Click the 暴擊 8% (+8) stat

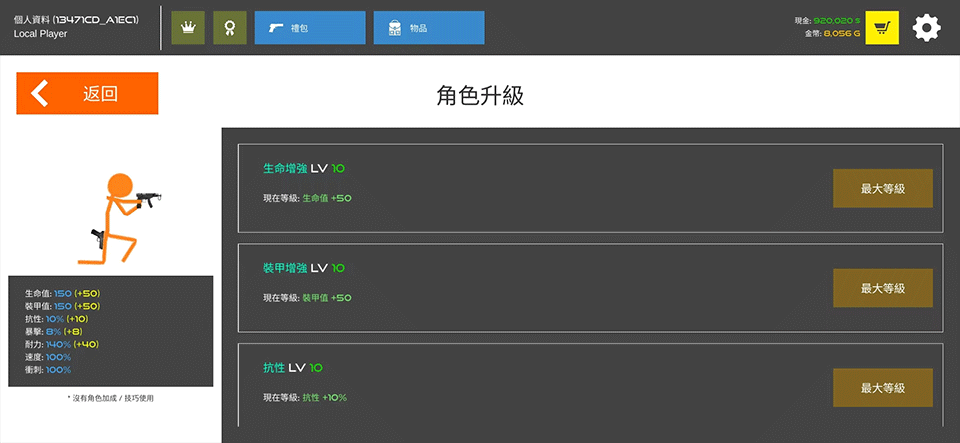coord(53,332)
